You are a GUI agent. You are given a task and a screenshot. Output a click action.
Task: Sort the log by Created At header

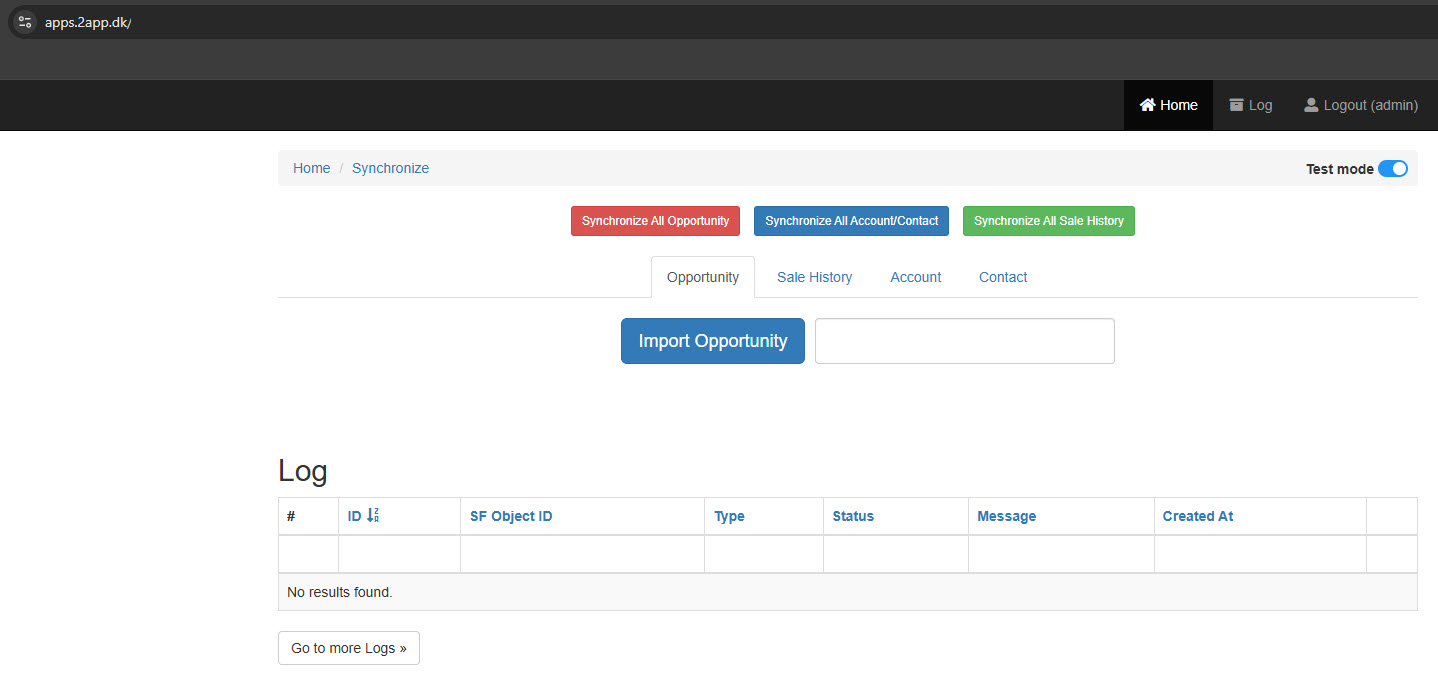click(x=1197, y=516)
